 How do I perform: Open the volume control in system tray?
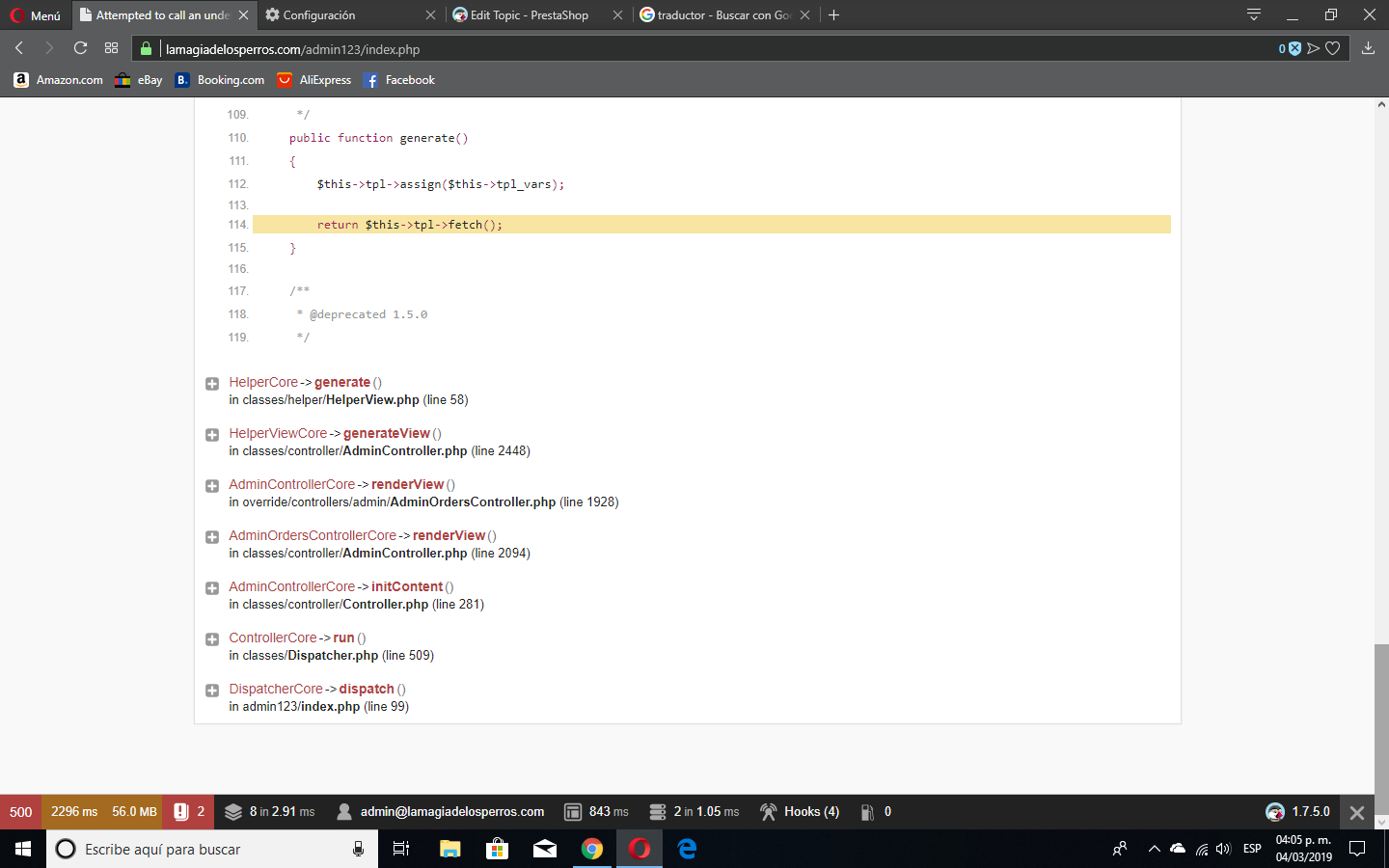pos(1223,849)
